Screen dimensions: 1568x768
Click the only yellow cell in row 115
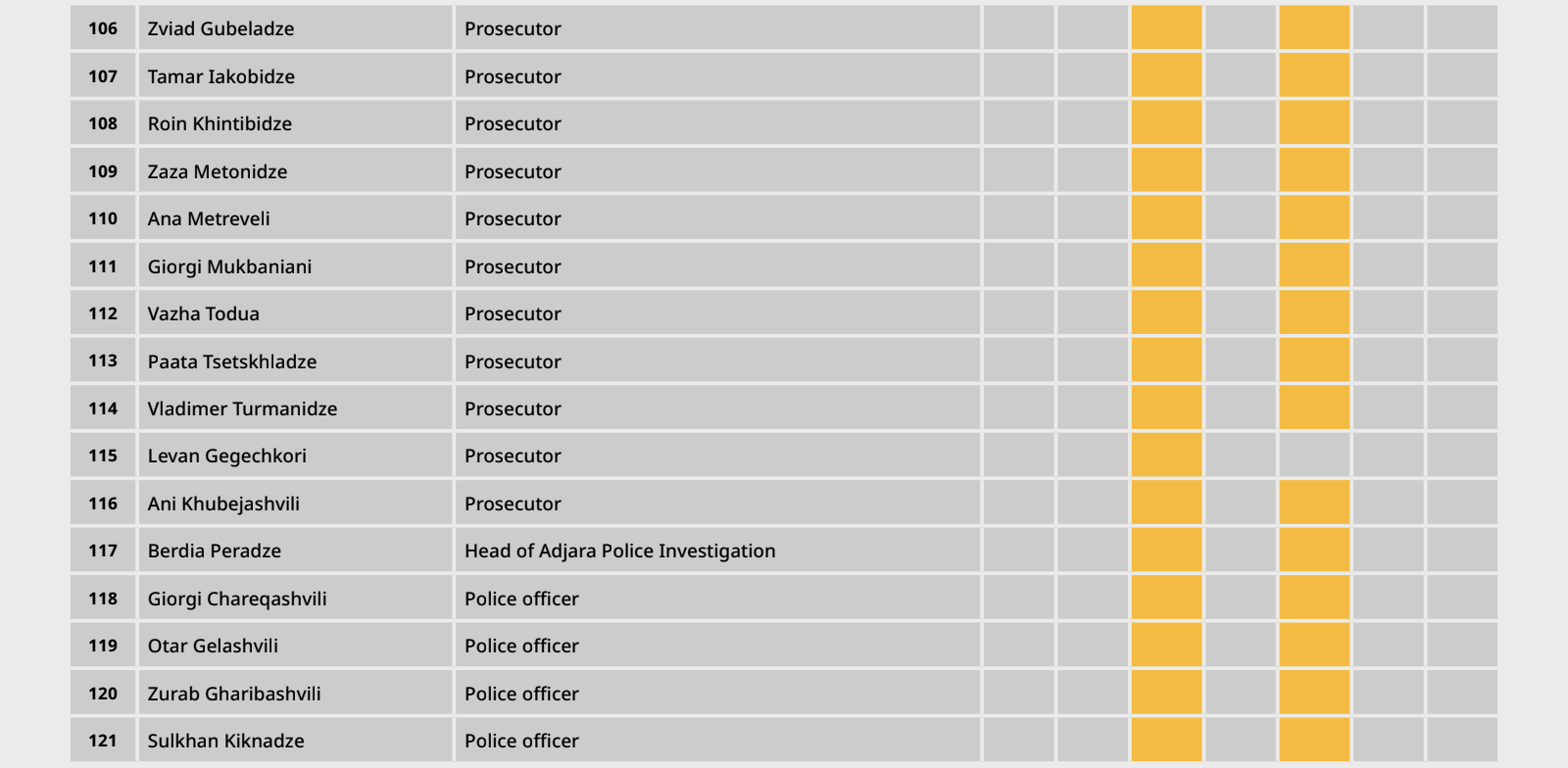tap(1166, 455)
